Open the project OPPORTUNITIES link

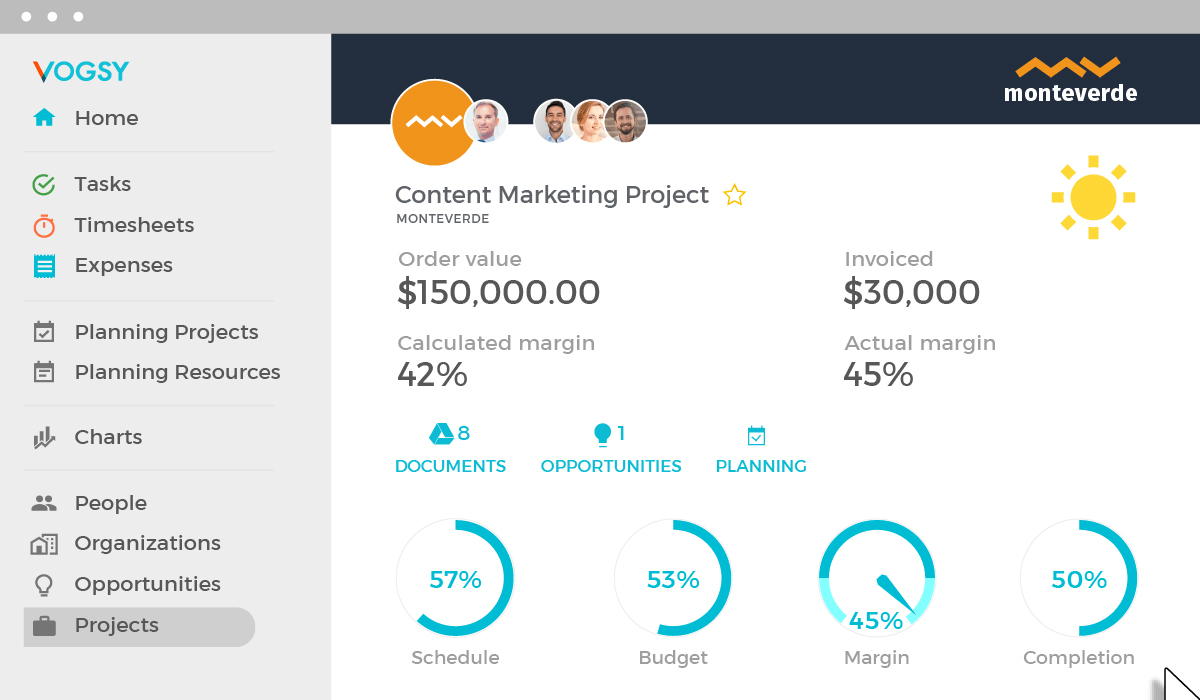(x=611, y=466)
